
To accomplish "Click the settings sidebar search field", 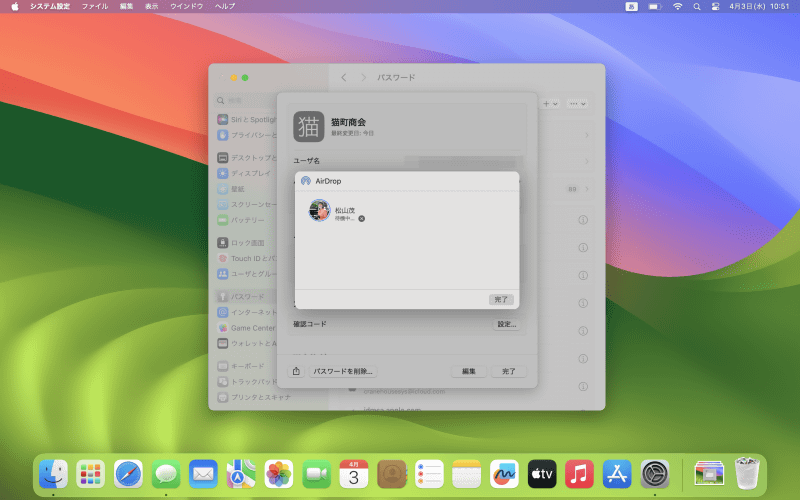I will (247, 101).
